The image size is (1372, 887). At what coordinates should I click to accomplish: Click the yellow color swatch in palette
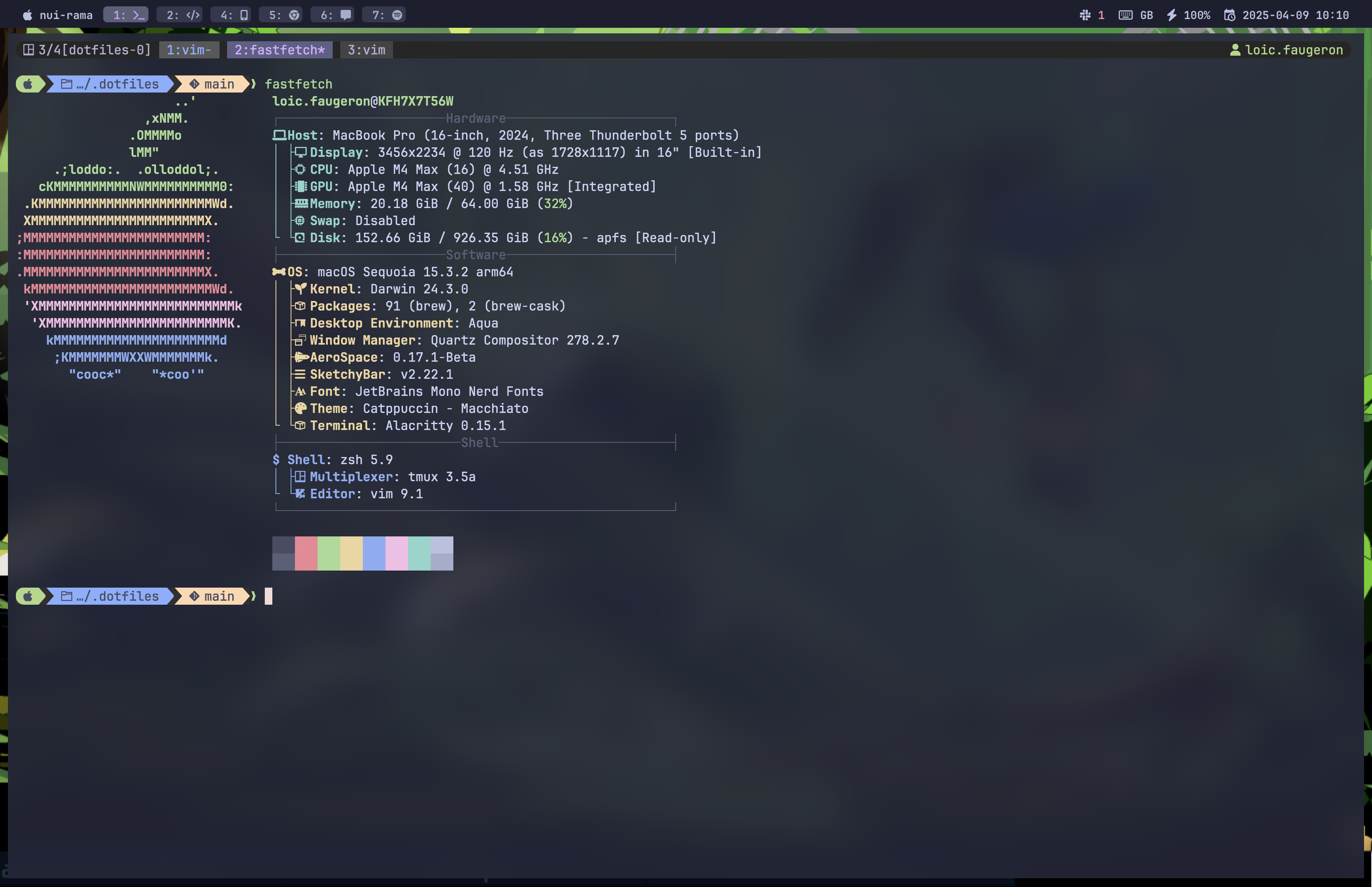(351, 553)
